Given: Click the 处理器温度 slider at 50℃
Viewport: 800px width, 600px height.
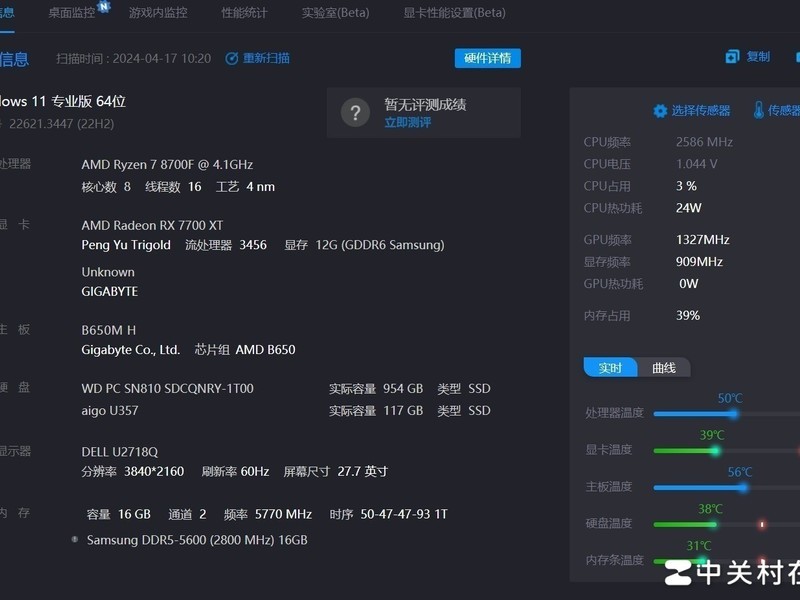Looking at the screenshot, I should (733, 414).
